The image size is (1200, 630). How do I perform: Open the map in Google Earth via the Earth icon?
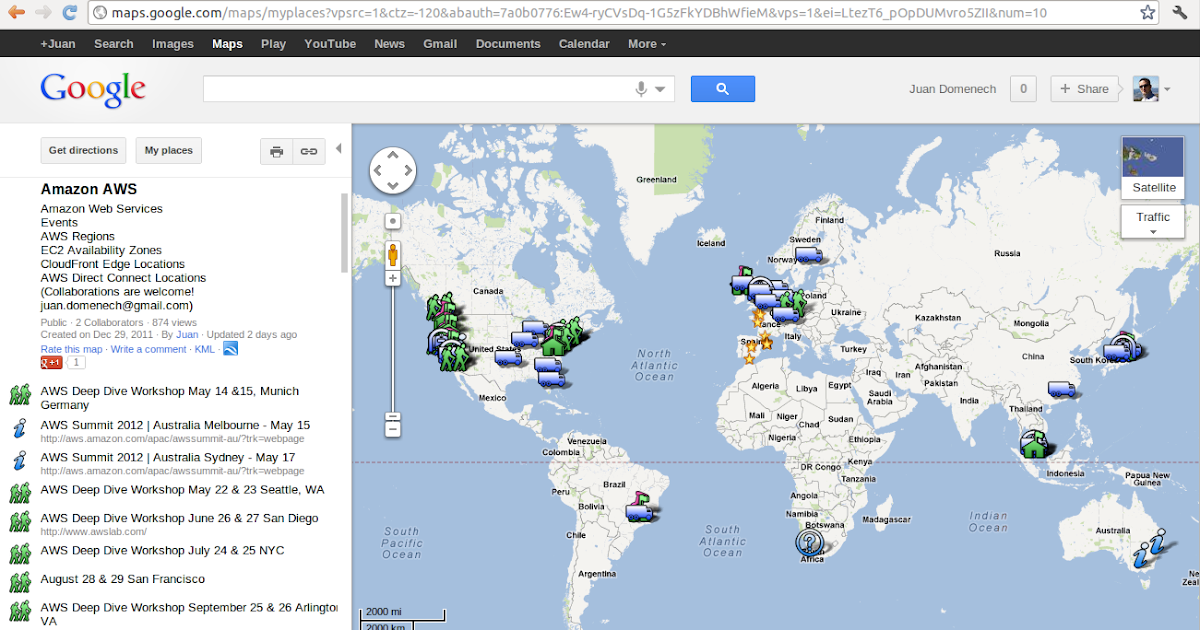click(x=229, y=349)
